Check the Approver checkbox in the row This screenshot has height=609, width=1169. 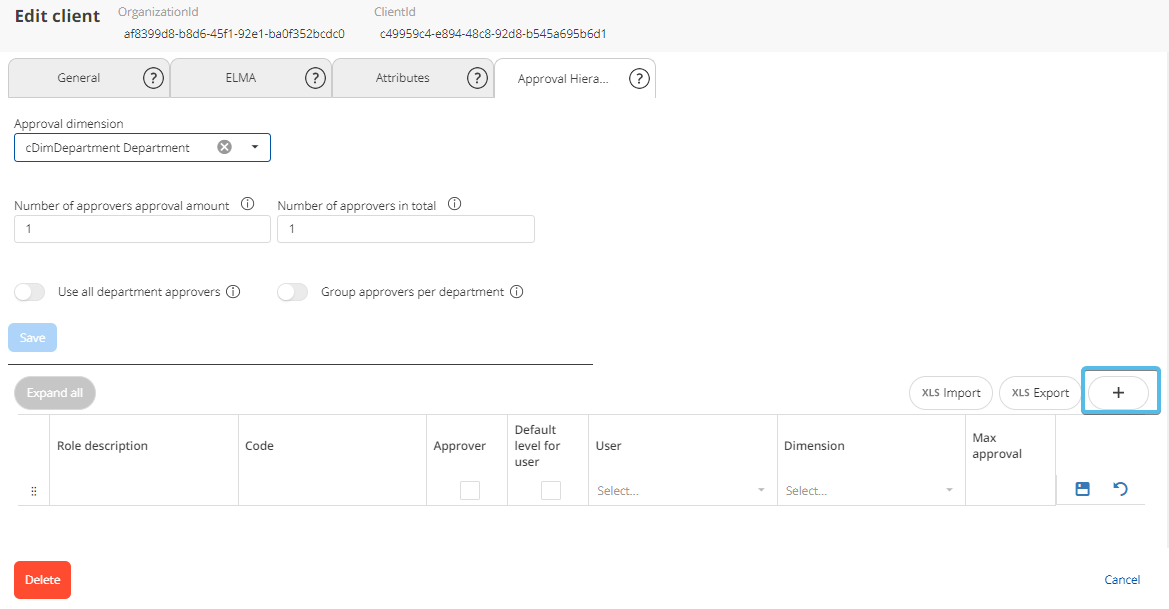tap(469, 490)
